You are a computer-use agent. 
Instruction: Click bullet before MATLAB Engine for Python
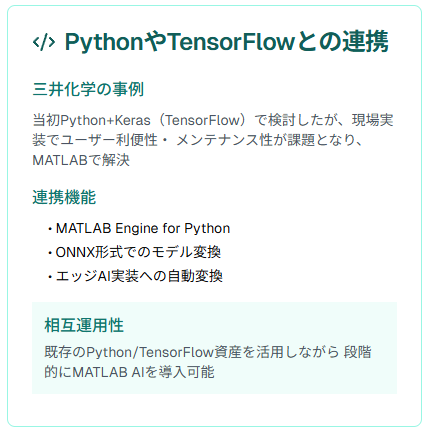tap(50, 229)
